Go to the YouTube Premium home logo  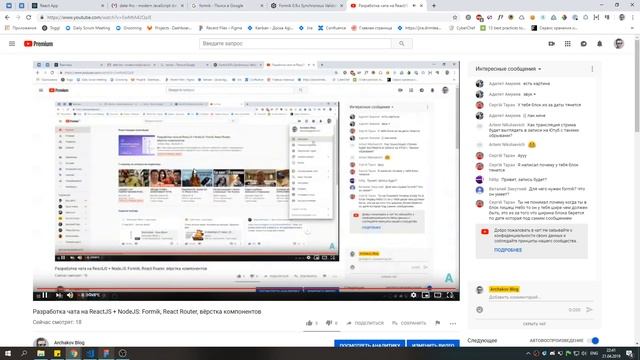tap(38, 44)
